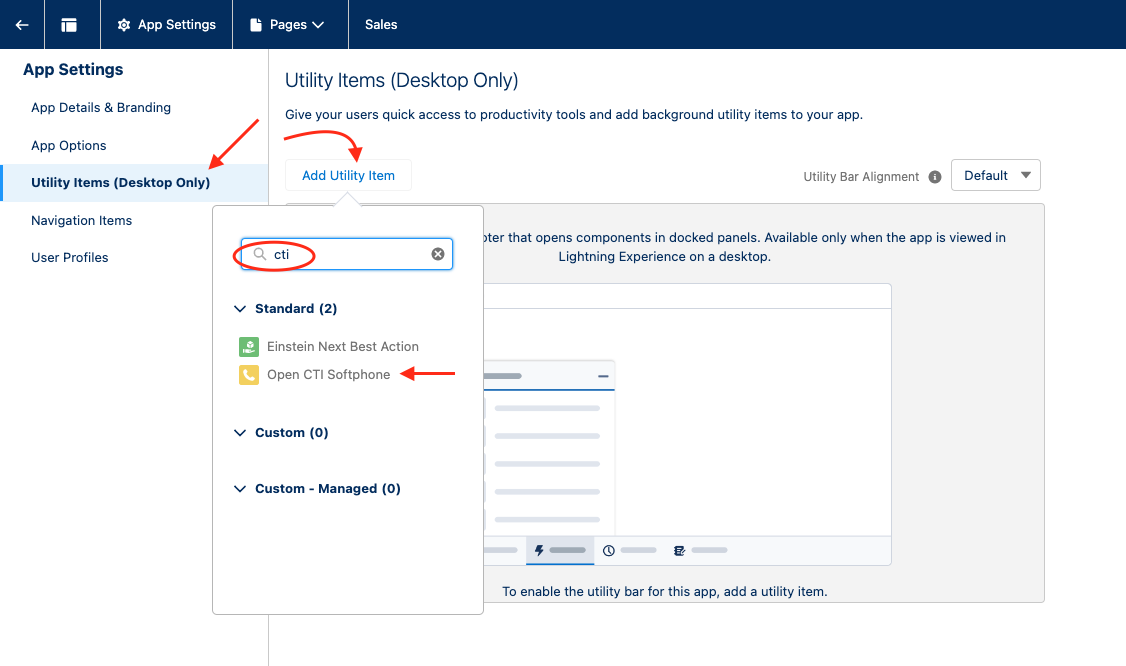The image size is (1126, 666).
Task: Click the clock history icon in preview
Action: coord(609,550)
